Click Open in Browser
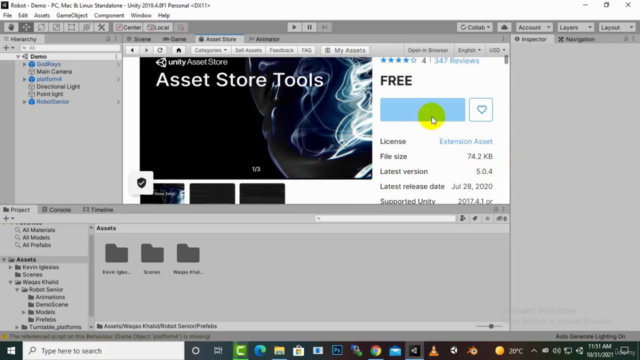This screenshot has width=640, height=360. 428,50
